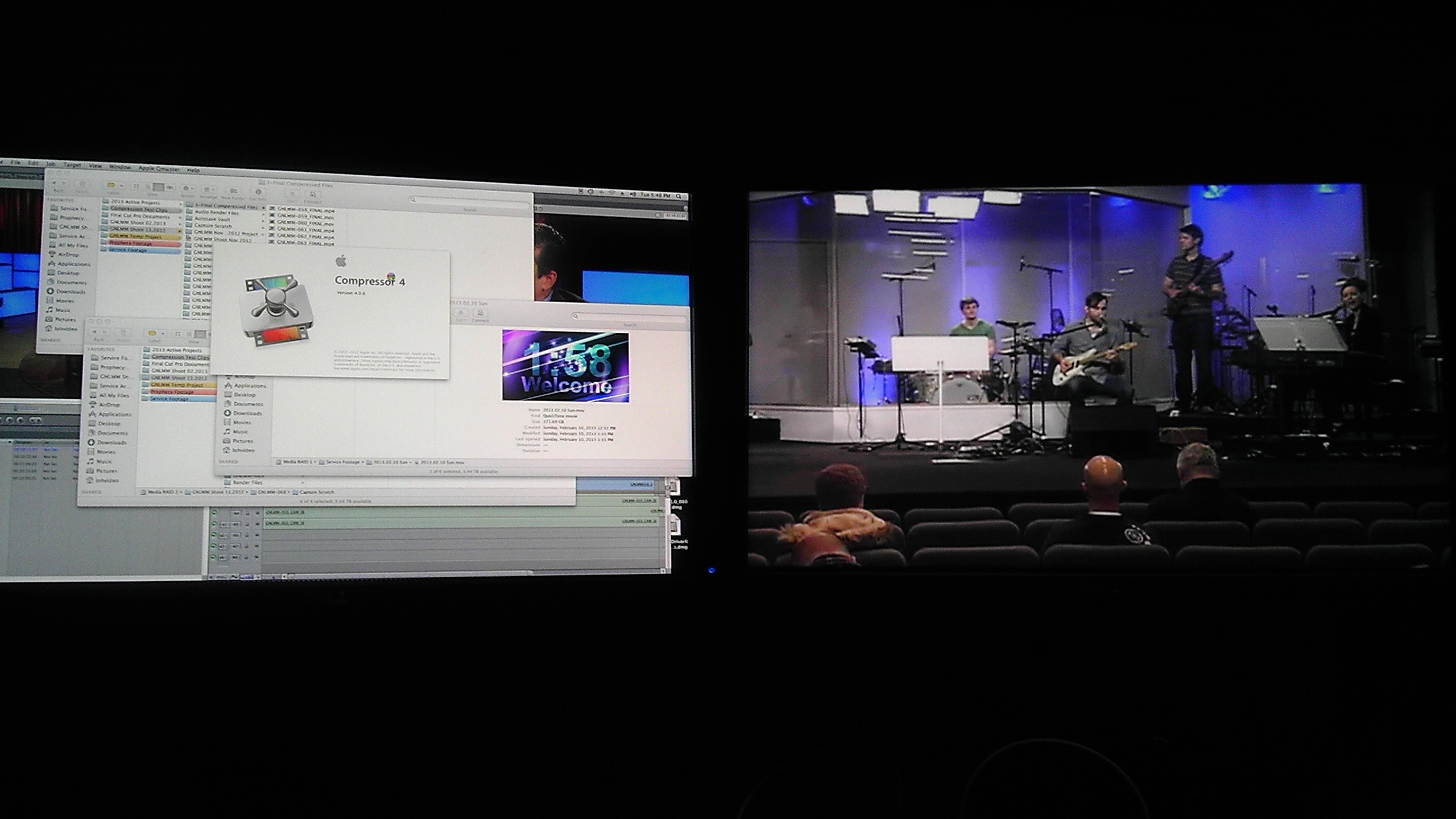
Task: Click the 1:58 Welcome preview thumbnail
Action: point(565,366)
